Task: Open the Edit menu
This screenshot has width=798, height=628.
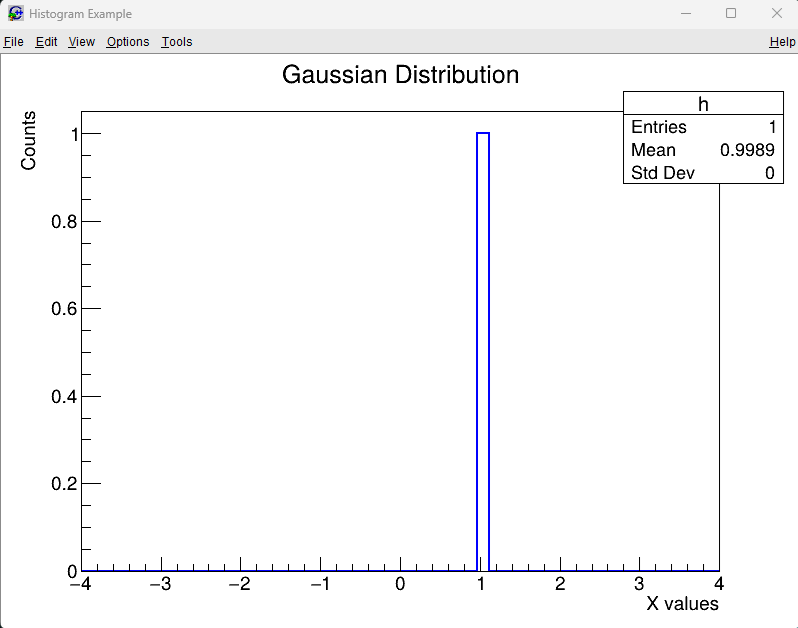Action: pyautogui.click(x=46, y=42)
